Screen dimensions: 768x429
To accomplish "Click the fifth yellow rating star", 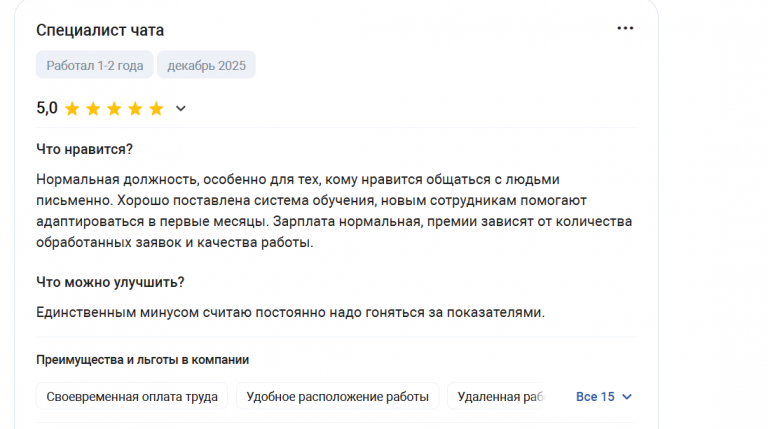I will coord(156,109).
